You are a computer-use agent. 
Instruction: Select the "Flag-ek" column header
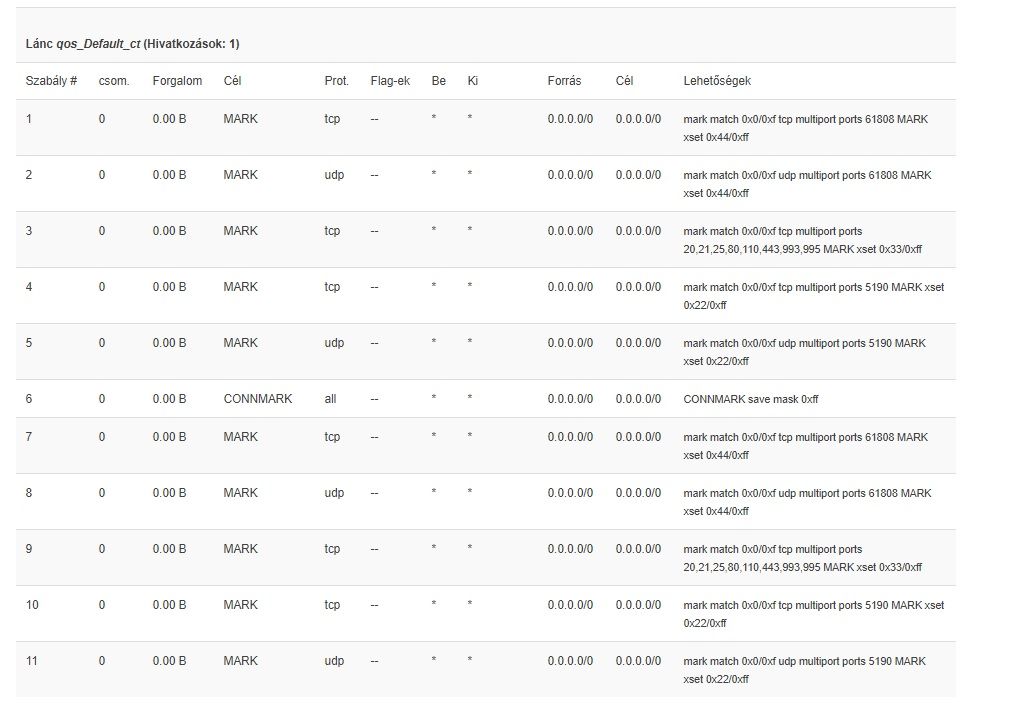[390, 80]
